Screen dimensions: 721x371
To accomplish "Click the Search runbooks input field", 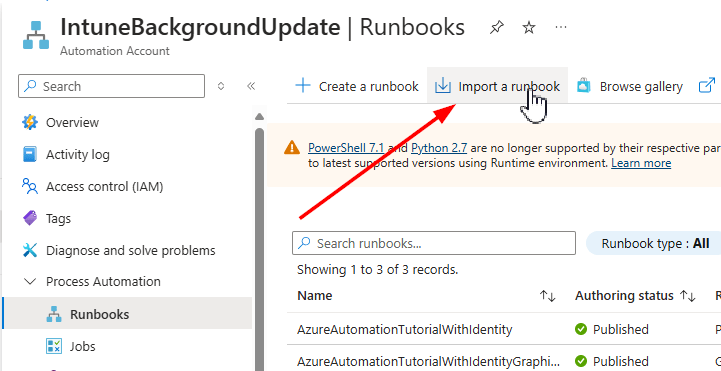I will pos(434,243).
